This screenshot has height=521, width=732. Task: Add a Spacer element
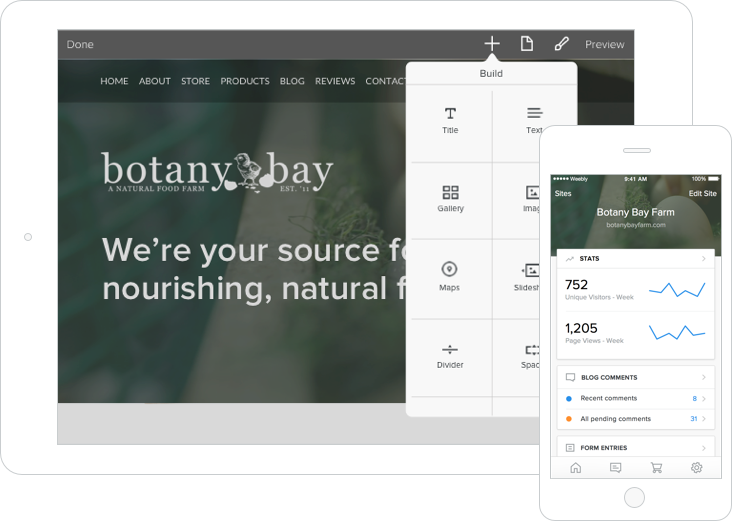coord(531,357)
